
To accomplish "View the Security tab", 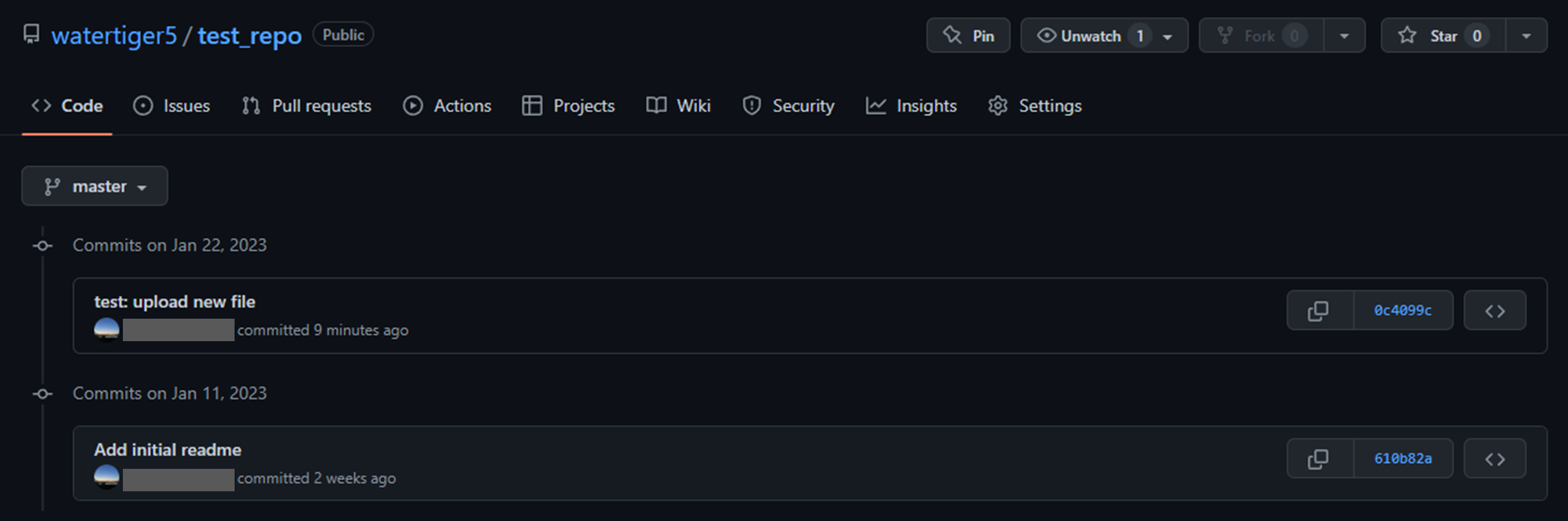I will pos(789,106).
